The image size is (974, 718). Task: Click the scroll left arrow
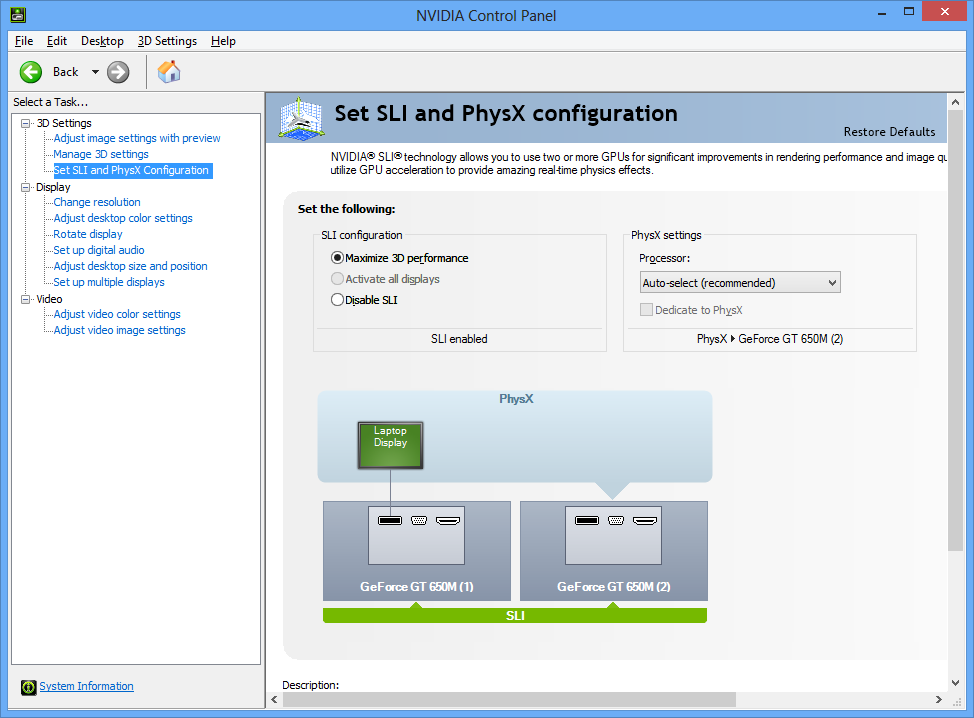pyautogui.click(x=275, y=699)
